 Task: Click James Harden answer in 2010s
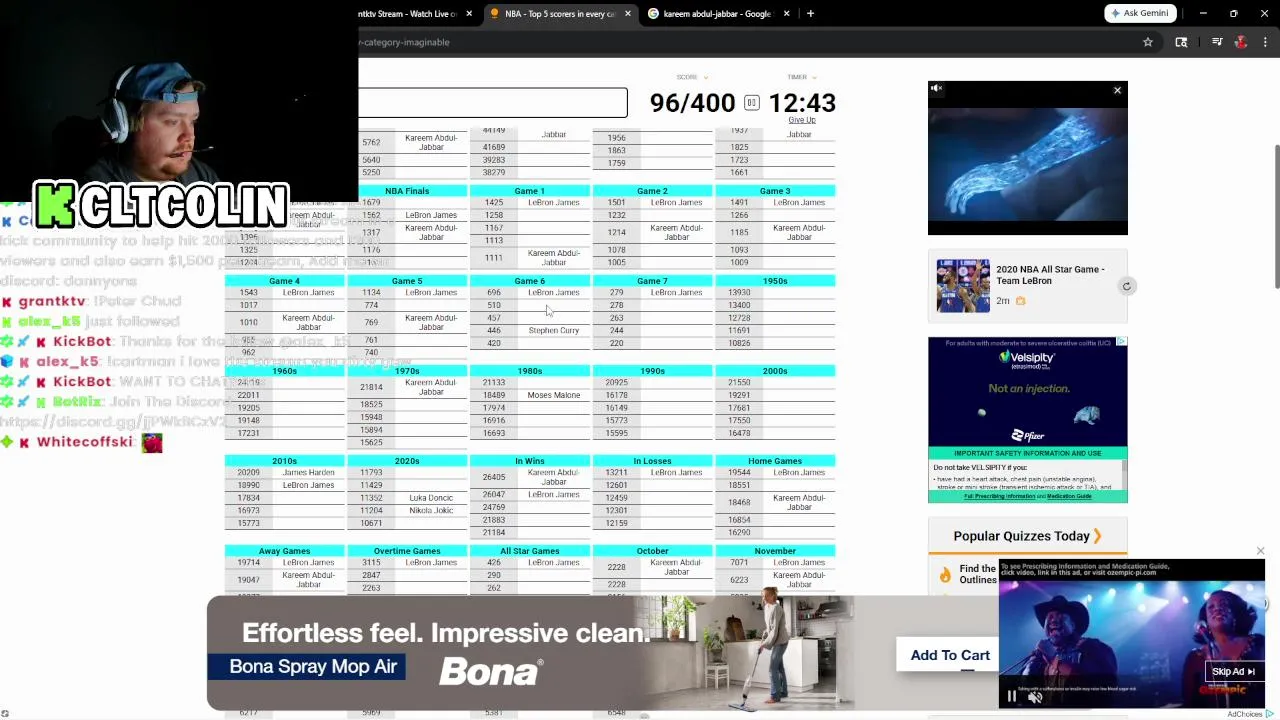[x=308, y=472]
